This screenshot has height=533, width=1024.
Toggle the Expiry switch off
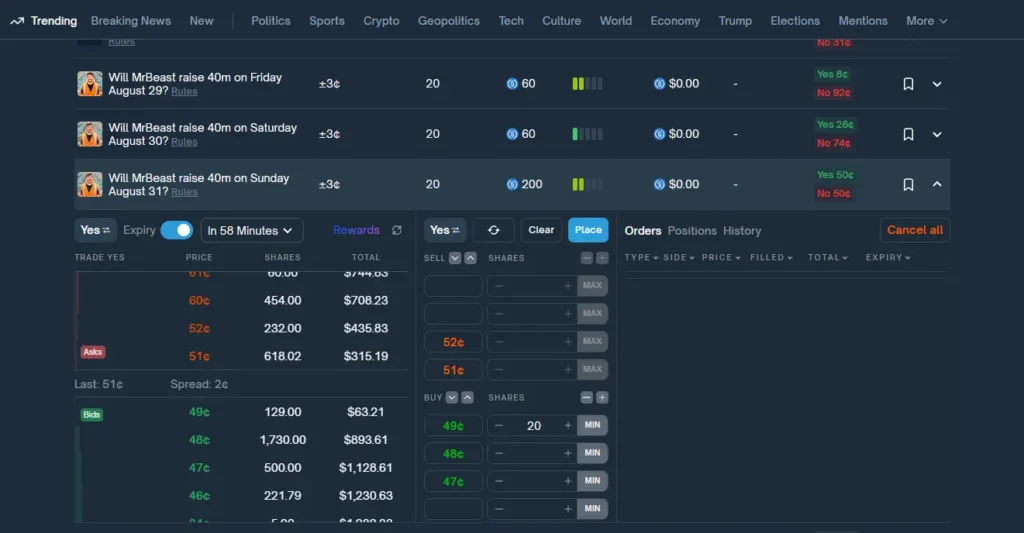click(176, 230)
